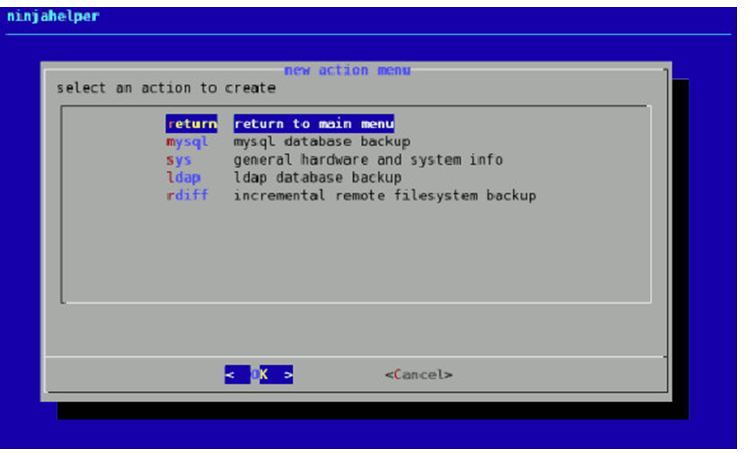
Task: Click the Cancel button
Action: point(418,375)
